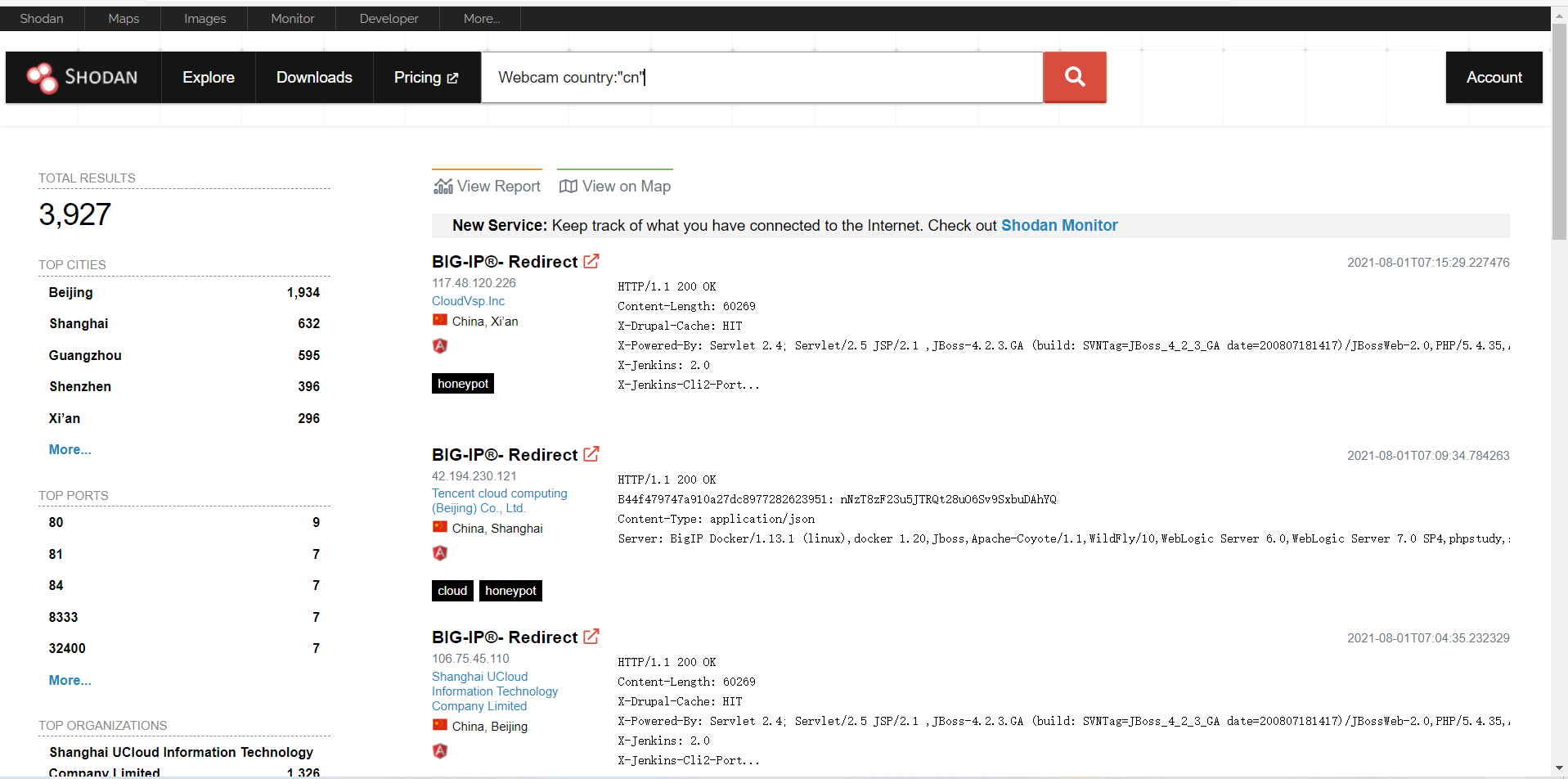This screenshot has height=779, width=1568.
Task: Click the Angular technology icon under China, Beijing
Action: (x=440, y=751)
